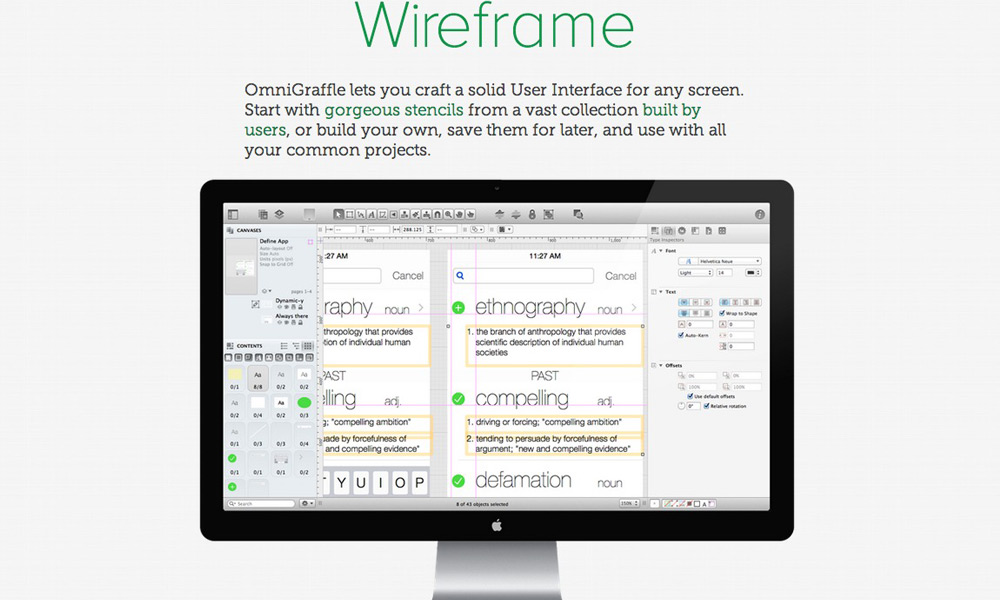Toggle the sidebar panel icon in toolbar
Viewport: 1000px width, 600px height.
pos(233,215)
